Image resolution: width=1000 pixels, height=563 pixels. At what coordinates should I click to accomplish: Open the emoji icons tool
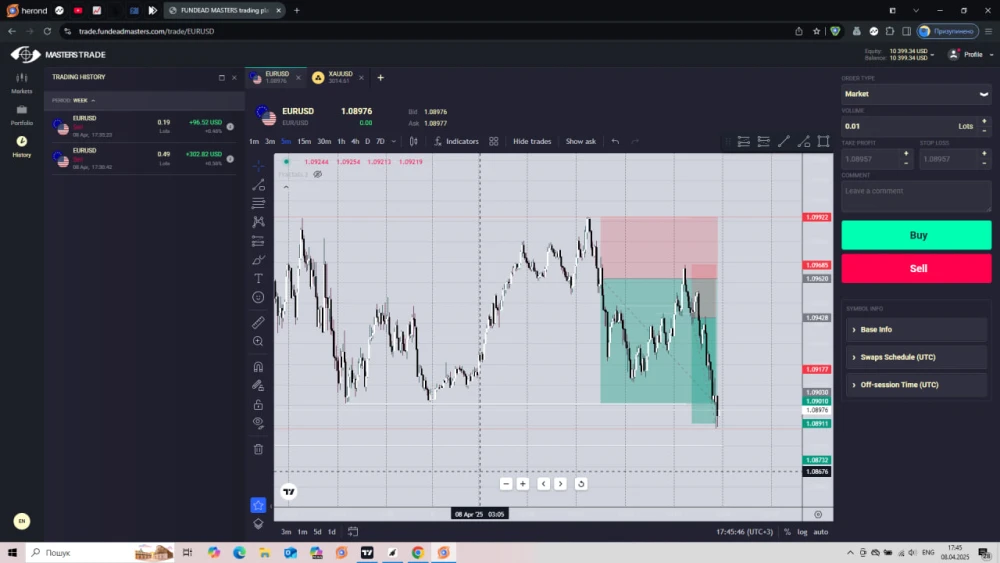(258, 297)
